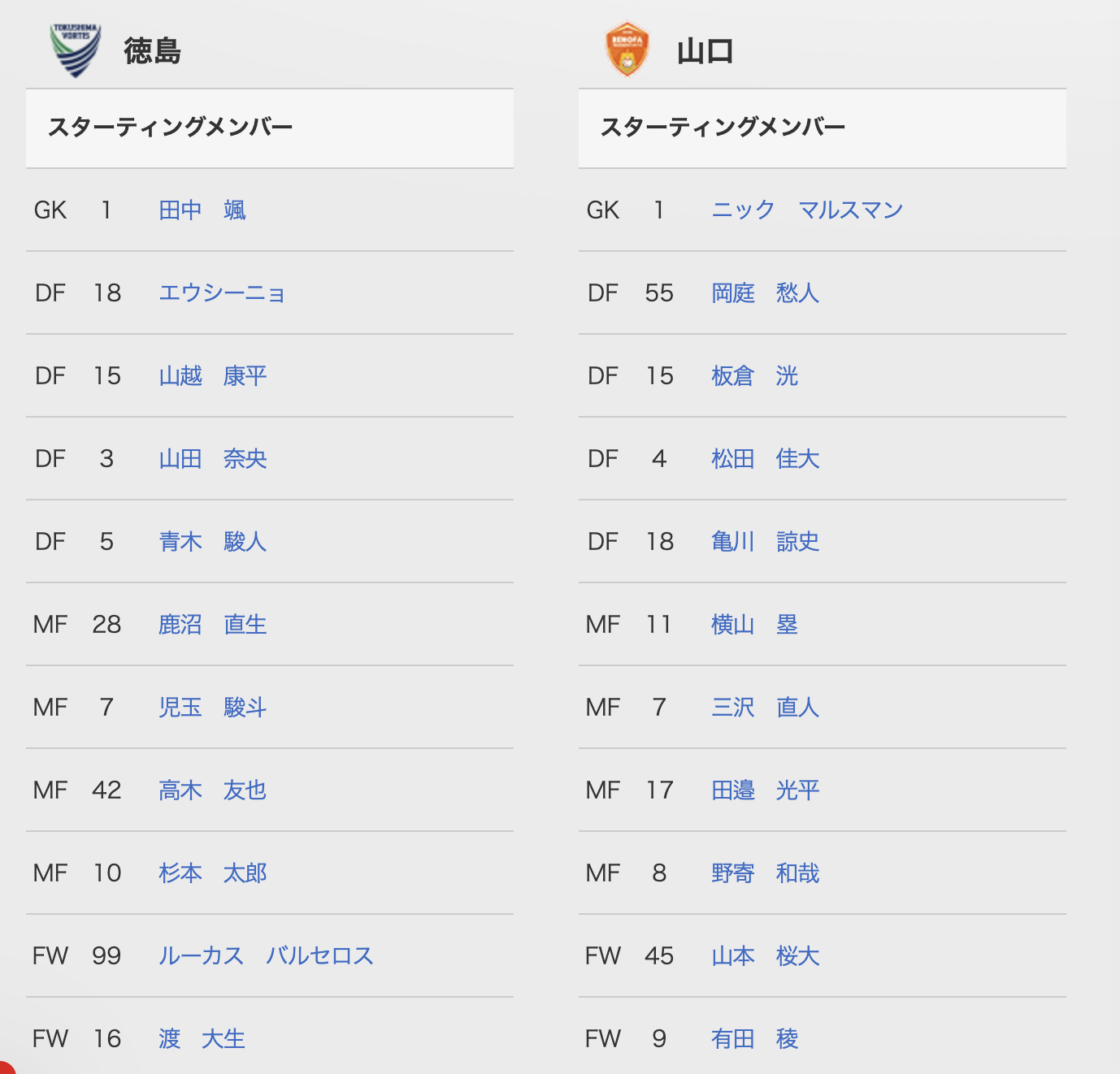
Task: Open player link 田中 颯
Action: [x=202, y=210]
